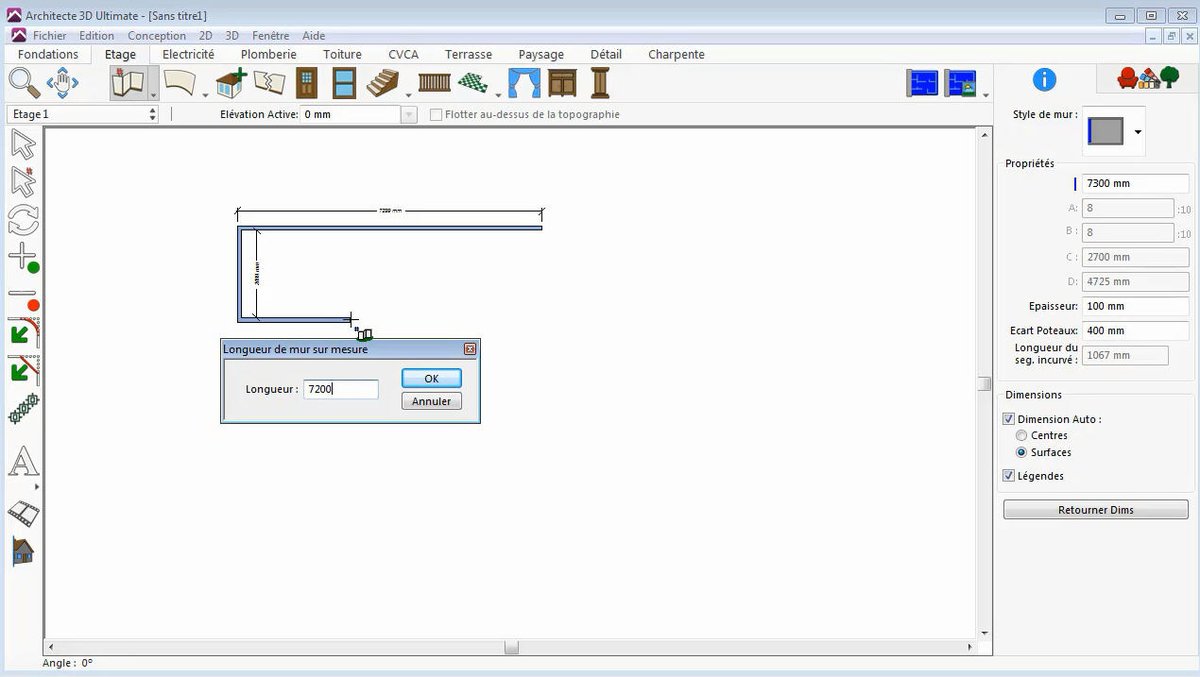Toggle Flotter au-dessus de la topographie checkbox
Viewport: 1200px width, 677px height.
click(x=436, y=115)
